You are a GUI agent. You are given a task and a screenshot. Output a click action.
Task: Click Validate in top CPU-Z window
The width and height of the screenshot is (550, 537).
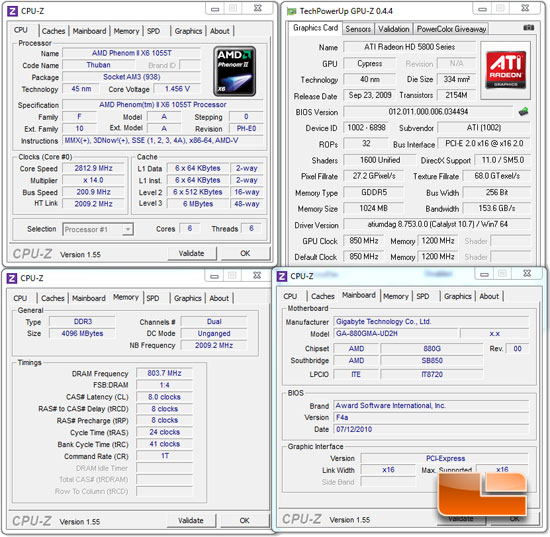pos(192,253)
